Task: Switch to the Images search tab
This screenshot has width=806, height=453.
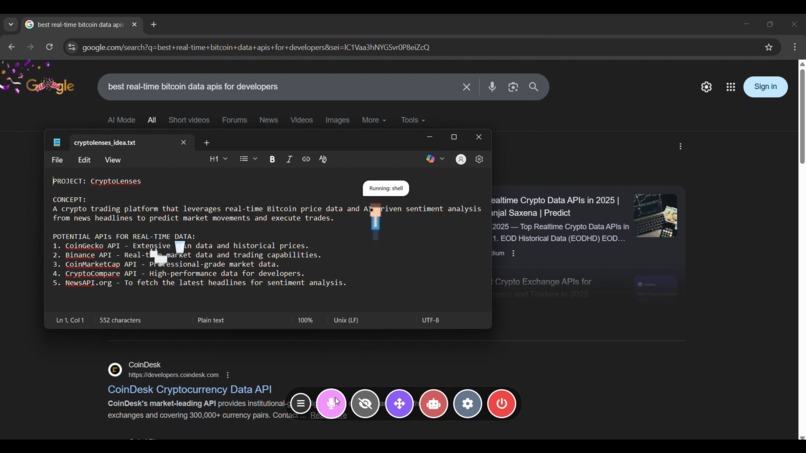Action: 337,120
